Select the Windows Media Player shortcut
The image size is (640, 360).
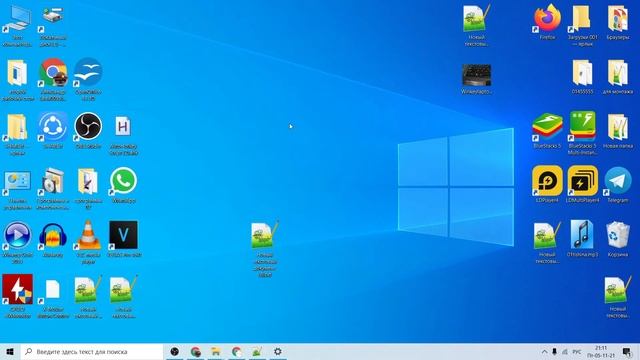click(17, 236)
